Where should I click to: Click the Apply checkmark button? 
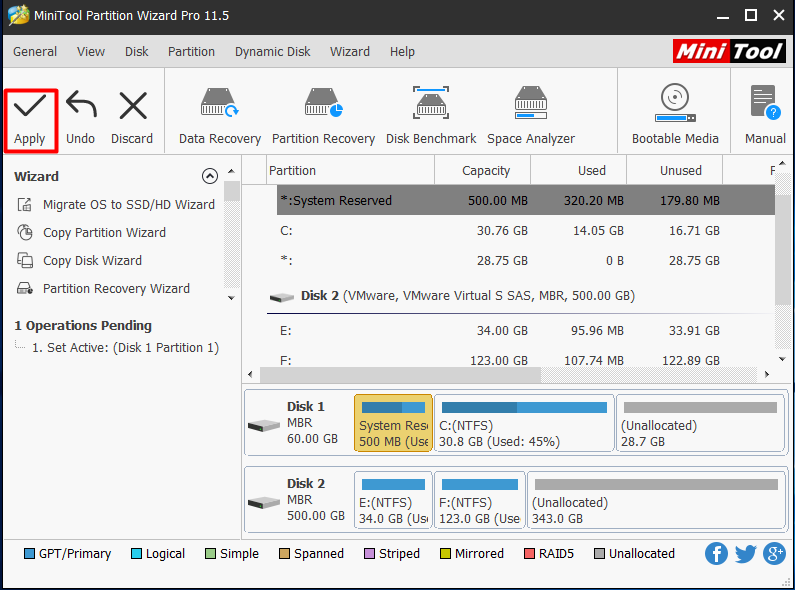pyautogui.click(x=30, y=120)
